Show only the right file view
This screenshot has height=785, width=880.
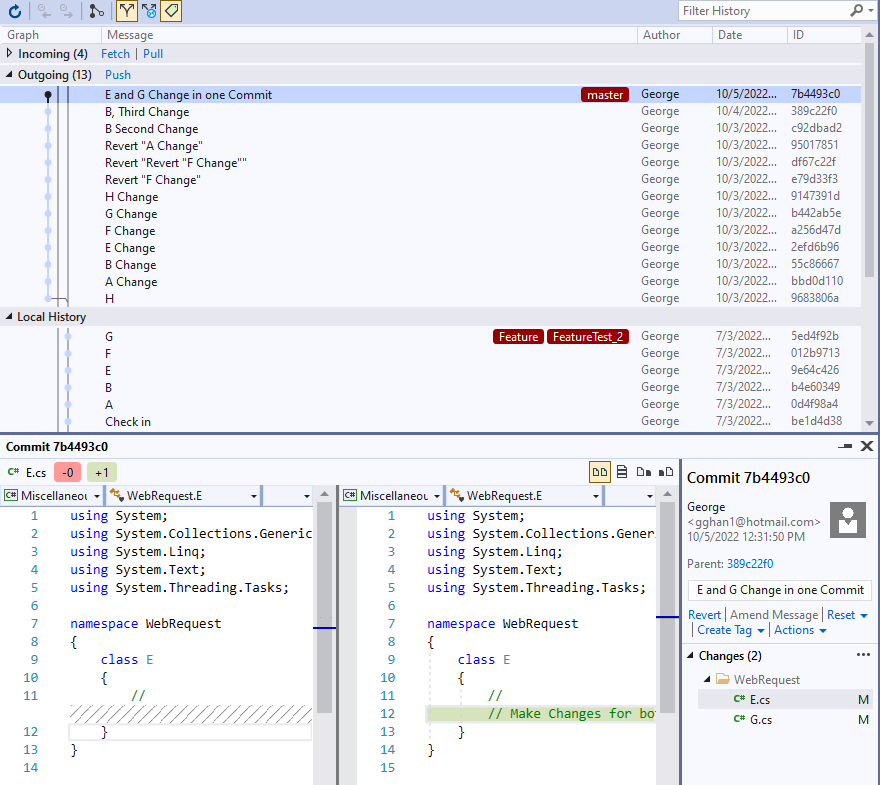coord(664,471)
